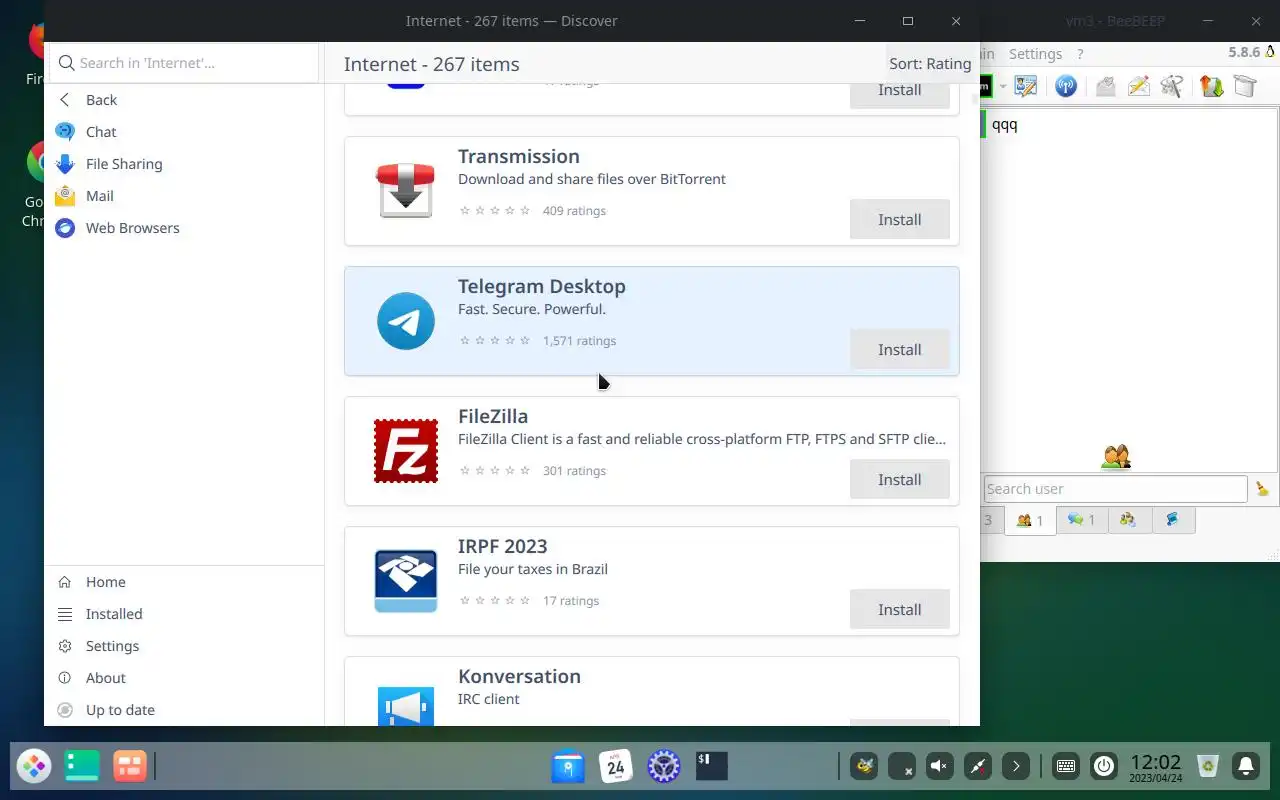Focus the Search user field in BeeBEEP
This screenshot has height=800, width=1280.
click(x=1115, y=489)
